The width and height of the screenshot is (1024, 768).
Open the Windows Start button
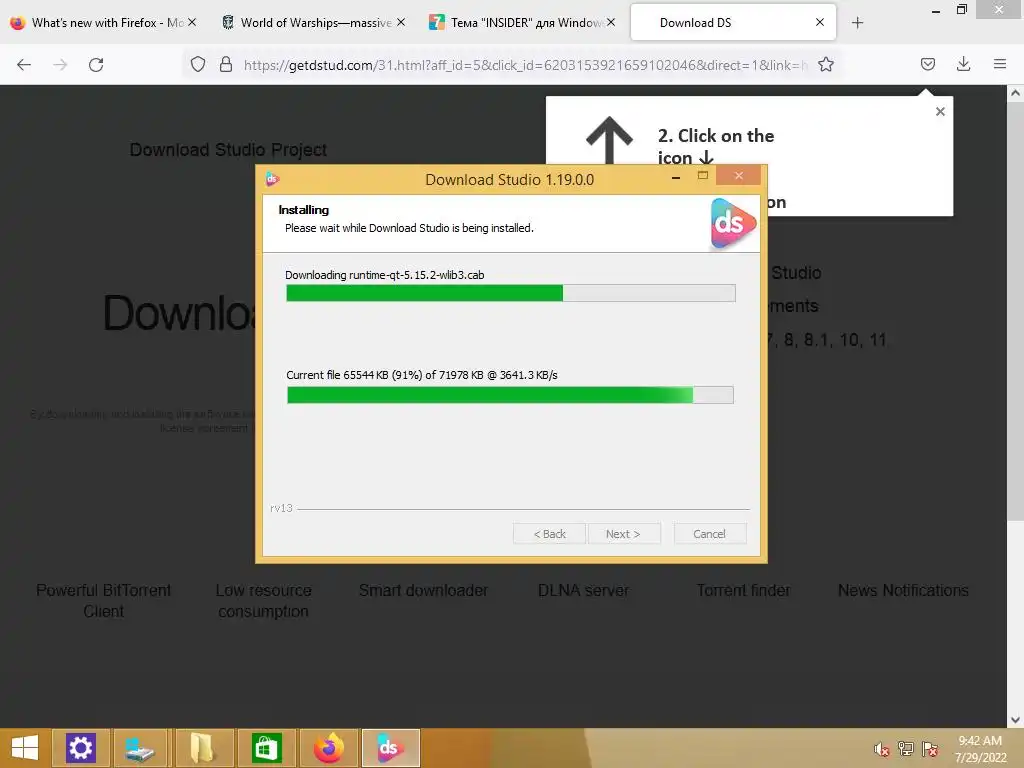point(25,748)
